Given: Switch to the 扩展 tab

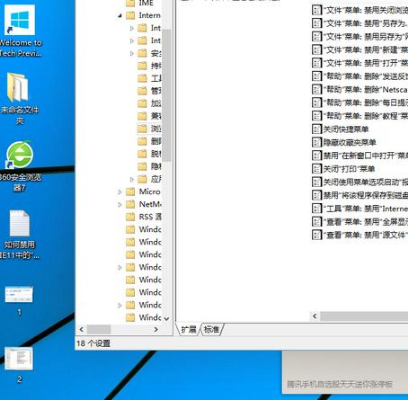Looking at the screenshot, I should (x=189, y=330).
